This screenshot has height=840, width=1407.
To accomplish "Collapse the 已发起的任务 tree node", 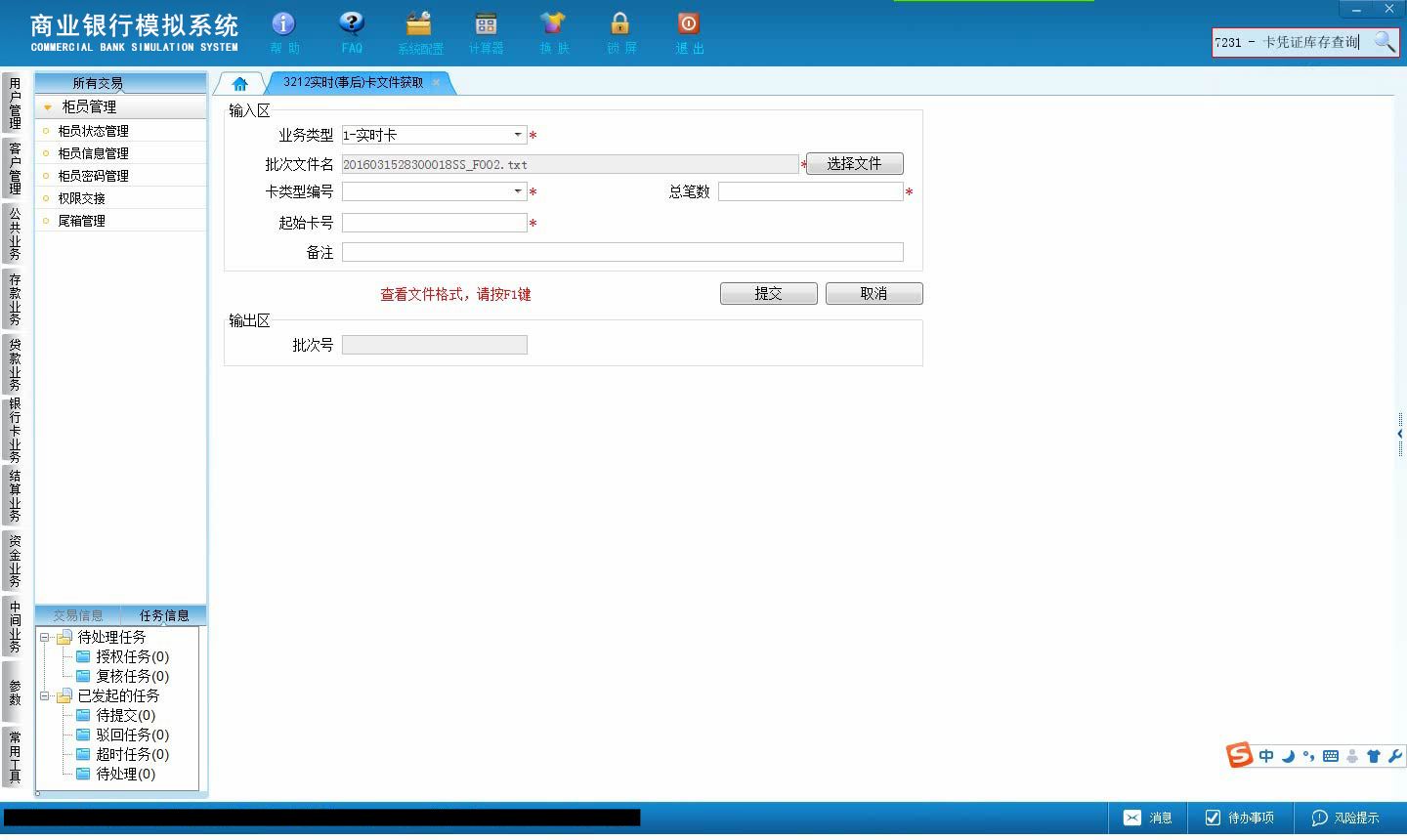I will point(44,696).
